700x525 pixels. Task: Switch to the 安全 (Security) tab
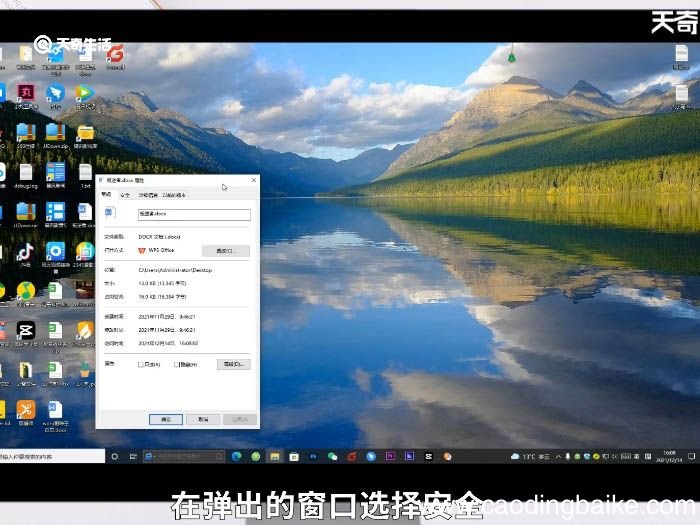[125, 195]
